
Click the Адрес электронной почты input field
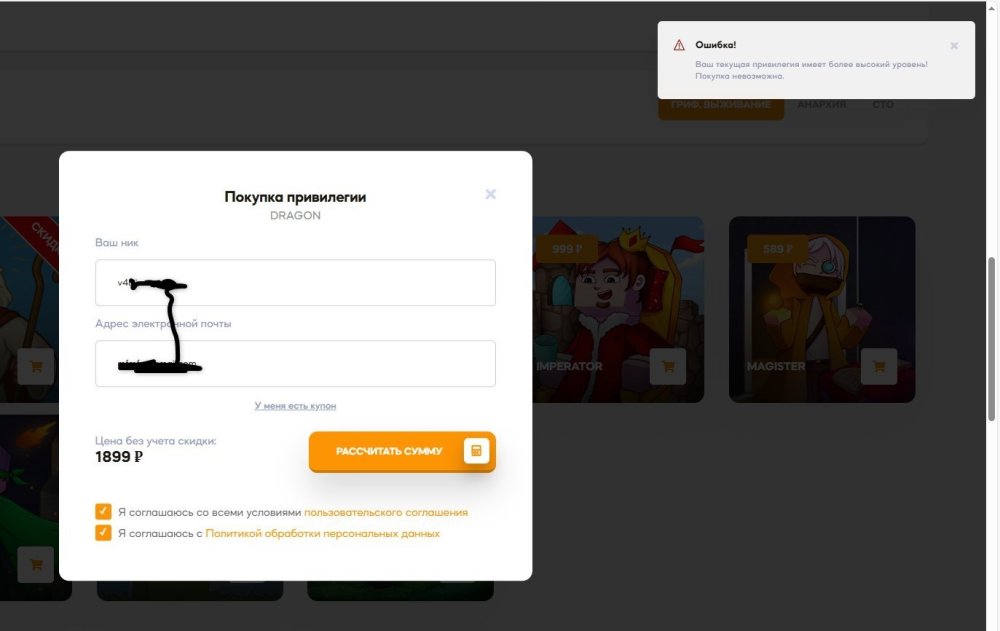(295, 364)
